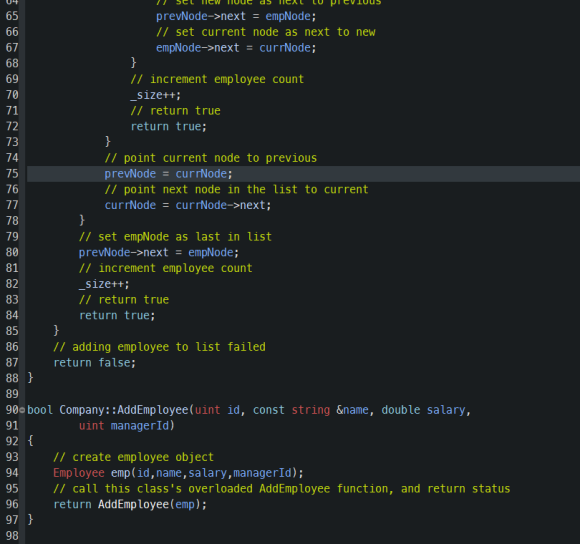Click comment '// create employee object'
580x544 pixels.
(x=134, y=457)
